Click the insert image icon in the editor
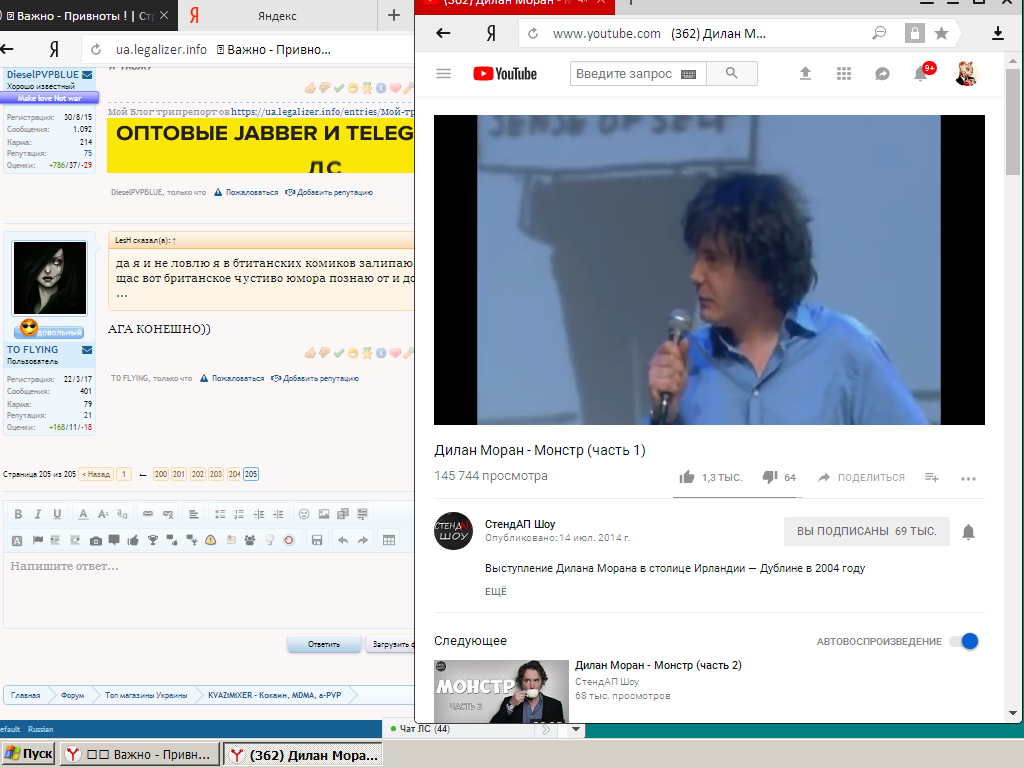Viewport: 1024px width, 768px height. [x=323, y=514]
